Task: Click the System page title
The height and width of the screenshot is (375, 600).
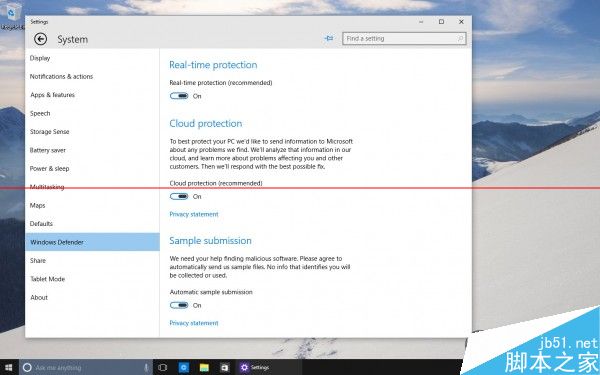Action: pos(73,39)
